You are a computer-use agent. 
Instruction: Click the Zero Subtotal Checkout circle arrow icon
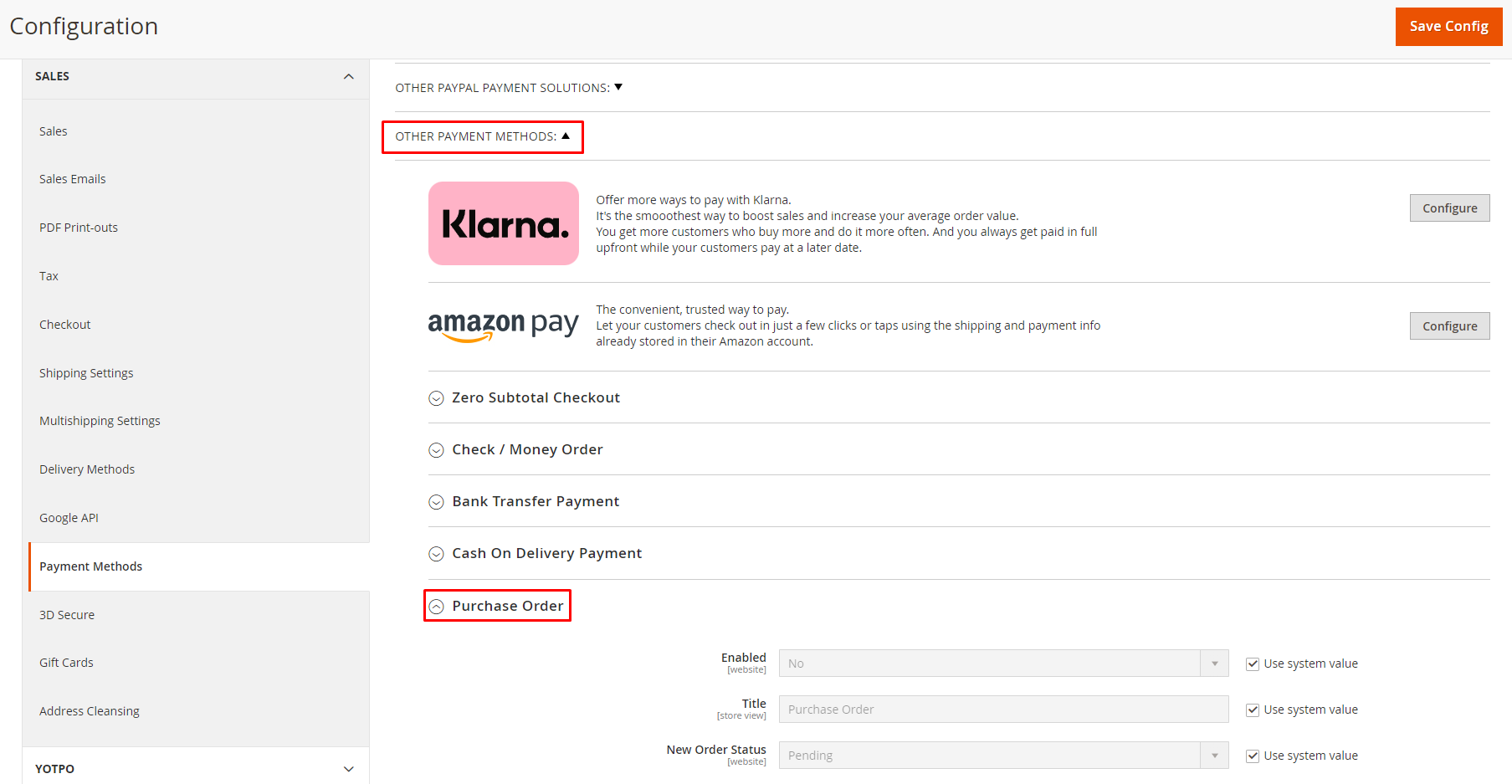coord(436,398)
